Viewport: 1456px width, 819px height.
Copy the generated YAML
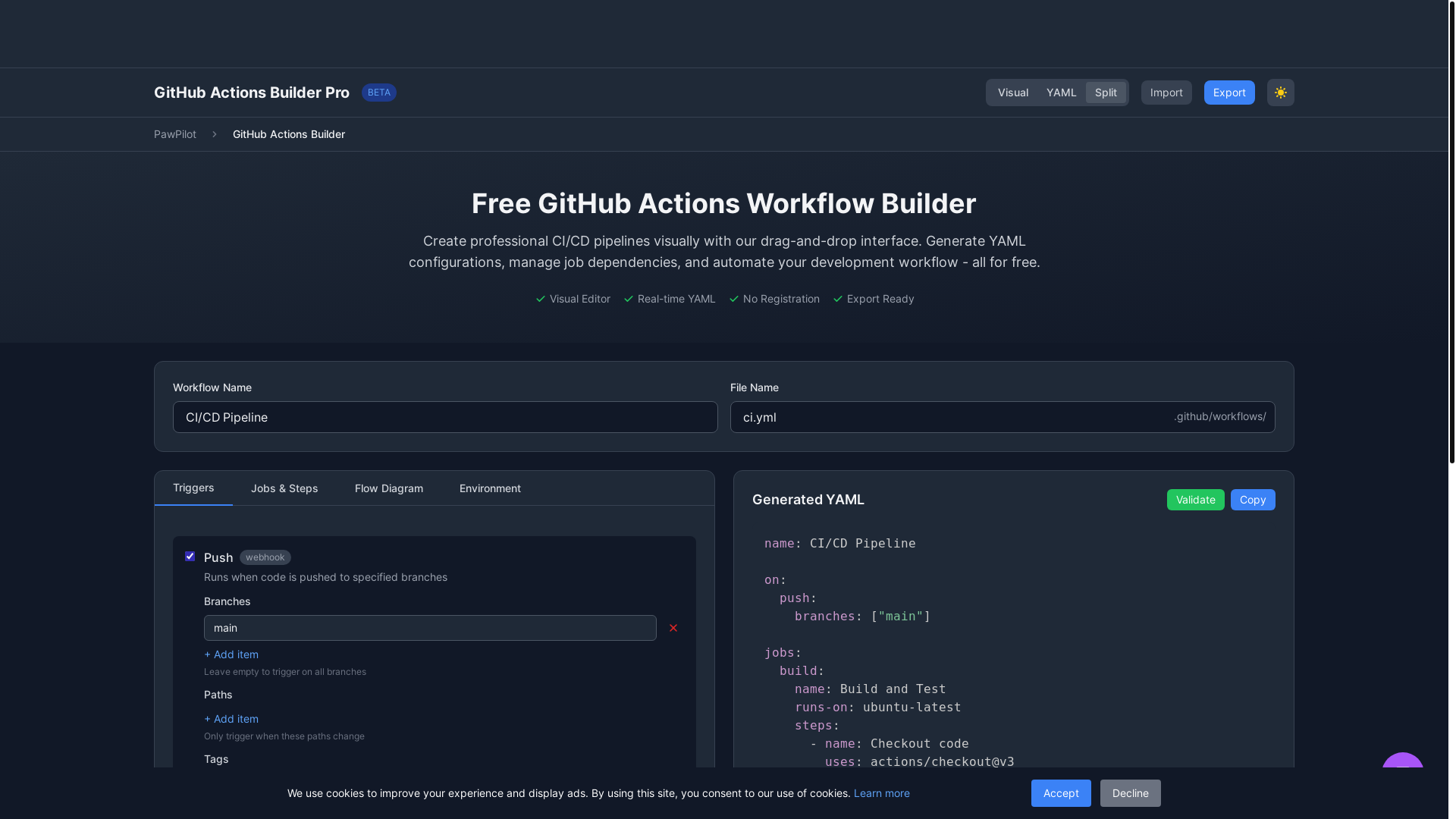tap(1253, 500)
